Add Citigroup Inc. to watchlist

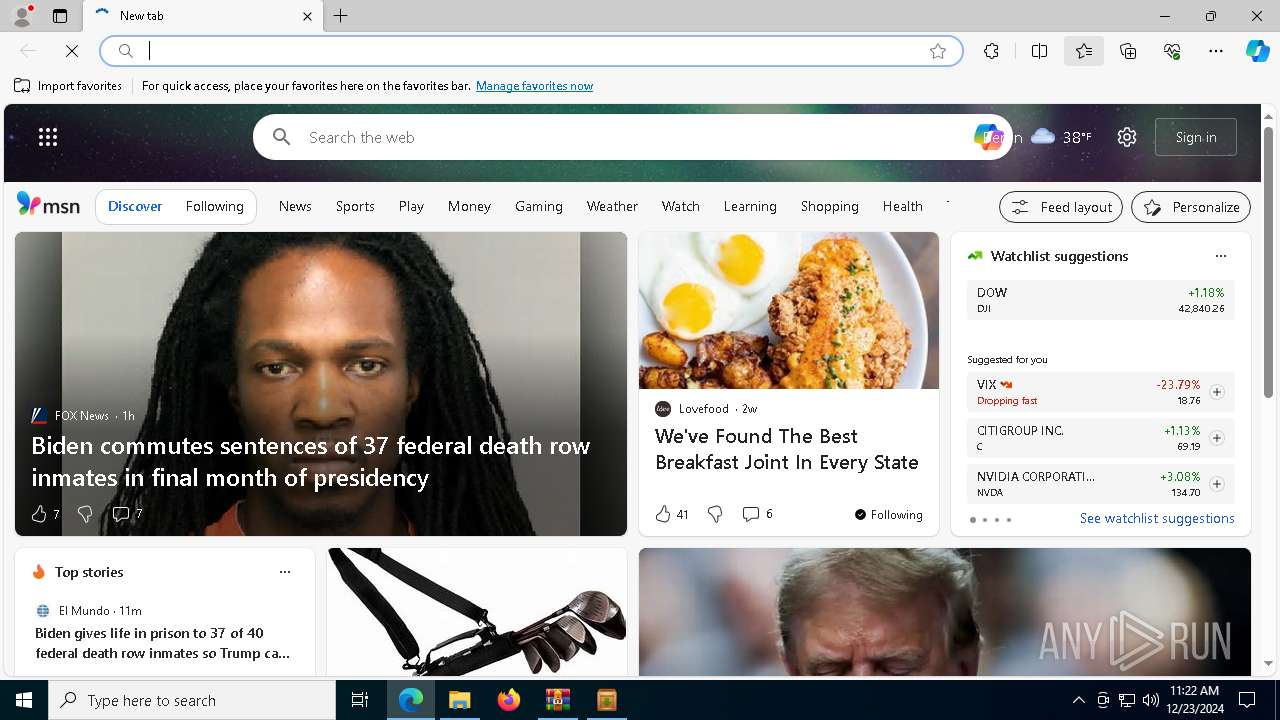[x=1216, y=438]
